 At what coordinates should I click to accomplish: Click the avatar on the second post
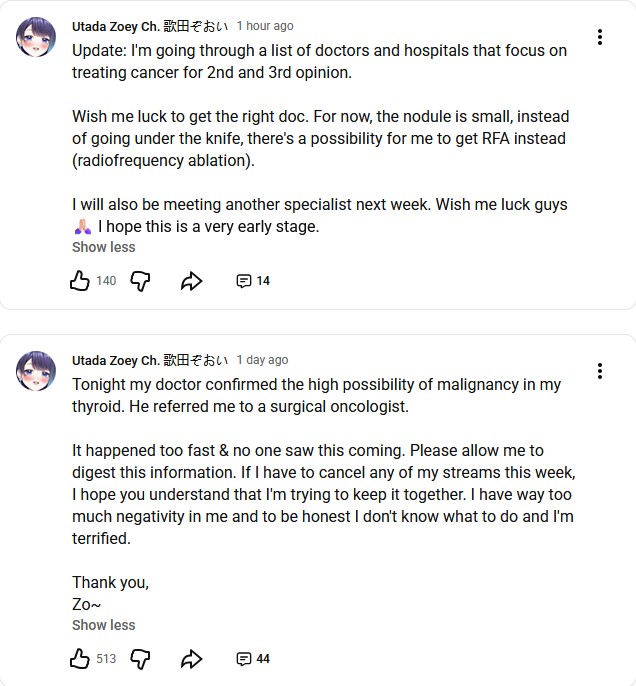coord(36,371)
